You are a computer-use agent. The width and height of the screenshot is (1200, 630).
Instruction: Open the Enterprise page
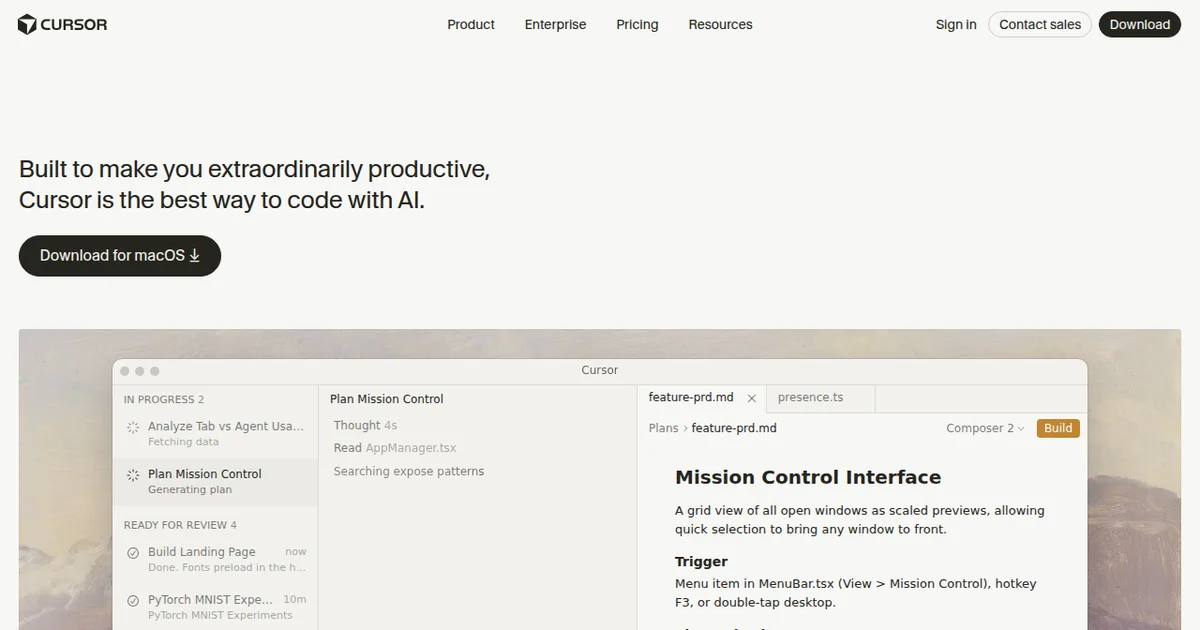[x=555, y=25]
